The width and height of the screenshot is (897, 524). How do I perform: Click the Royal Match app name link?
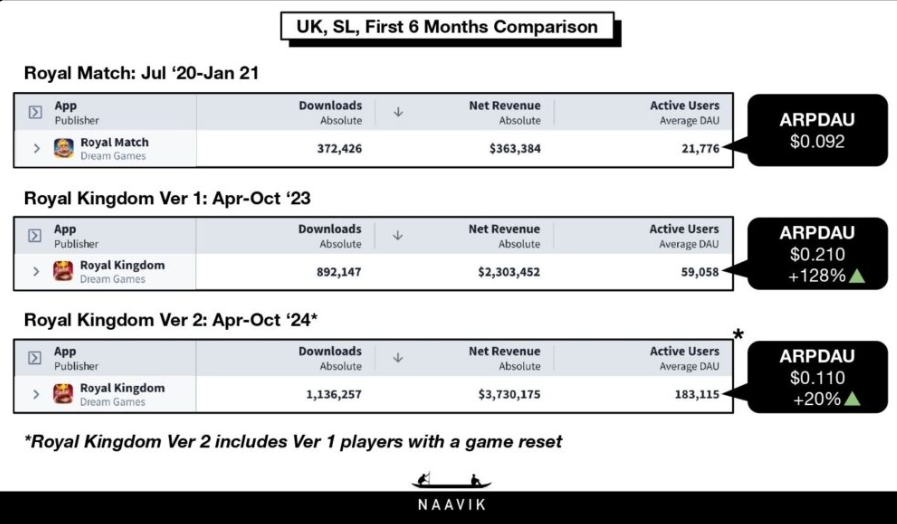pos(114,142)
